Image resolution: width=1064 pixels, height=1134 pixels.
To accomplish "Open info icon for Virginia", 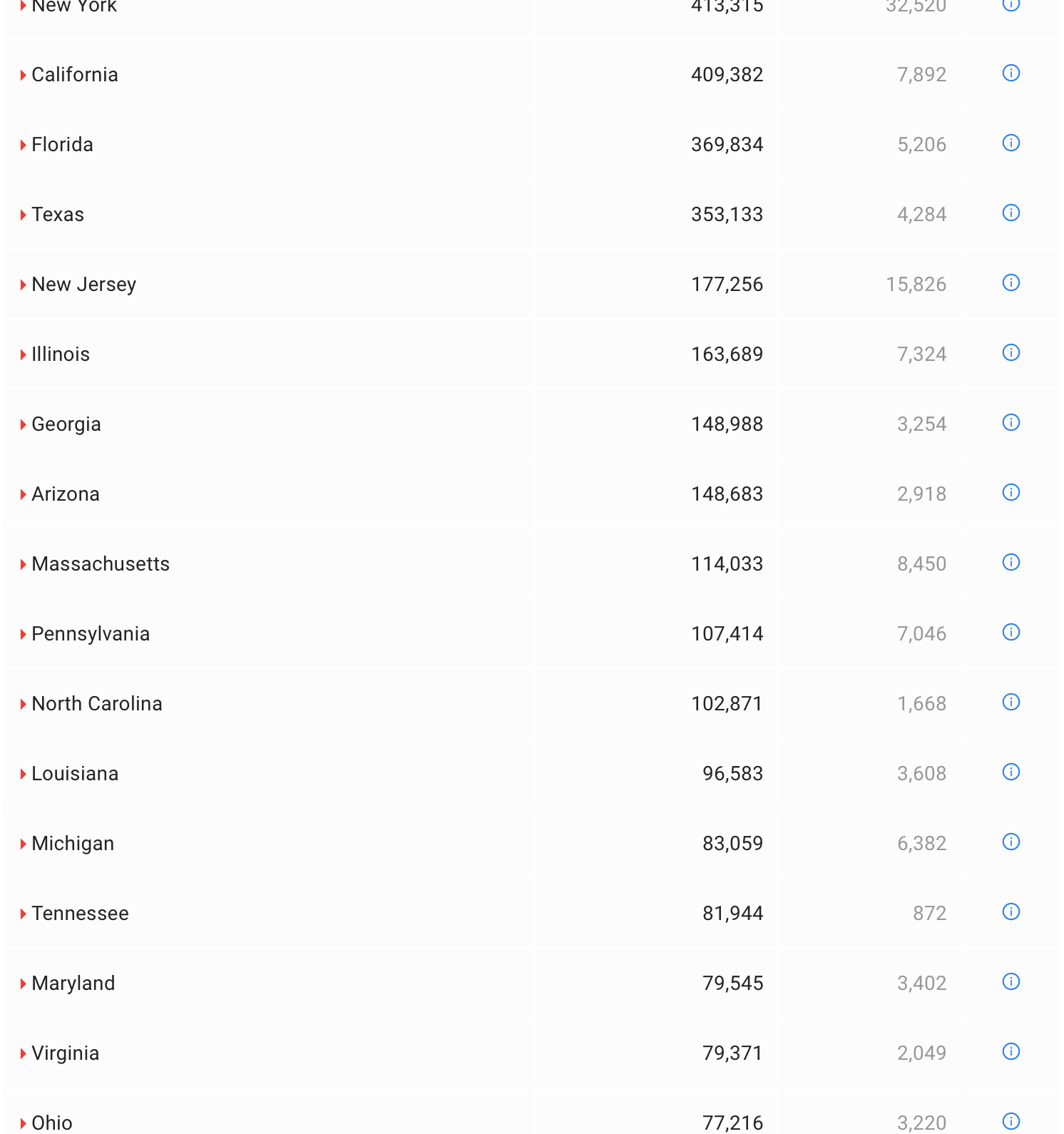I will pyautogui.click(x=1011, y=1052).
